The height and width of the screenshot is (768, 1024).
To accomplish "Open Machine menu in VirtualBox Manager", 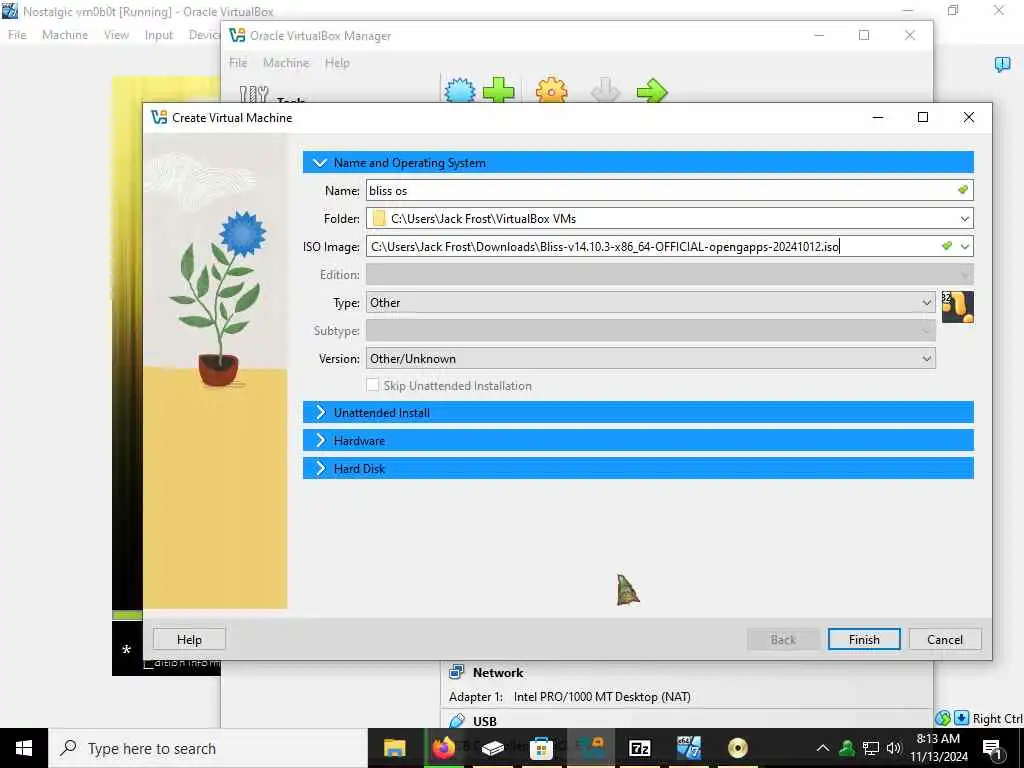I will 286,63.
